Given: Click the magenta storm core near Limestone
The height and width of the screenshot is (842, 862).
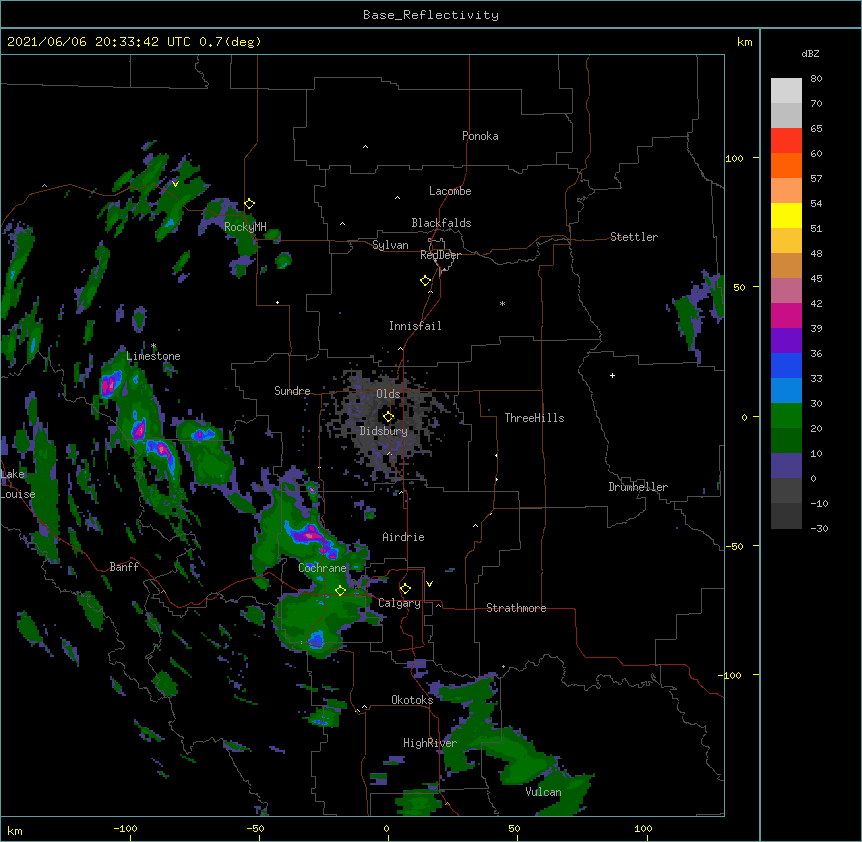Looking at the screenshot, I should tap(109, 384).
